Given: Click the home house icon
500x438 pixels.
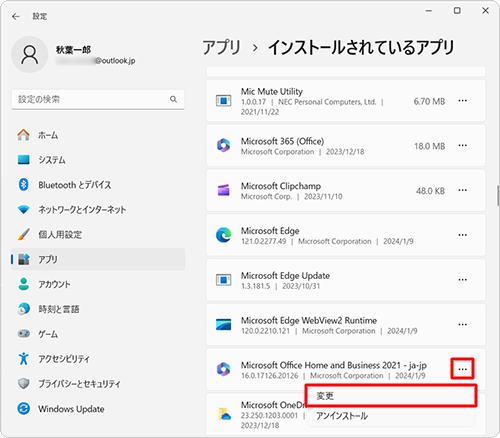Looking at the screenshot, I should click(x=23, y=135).
